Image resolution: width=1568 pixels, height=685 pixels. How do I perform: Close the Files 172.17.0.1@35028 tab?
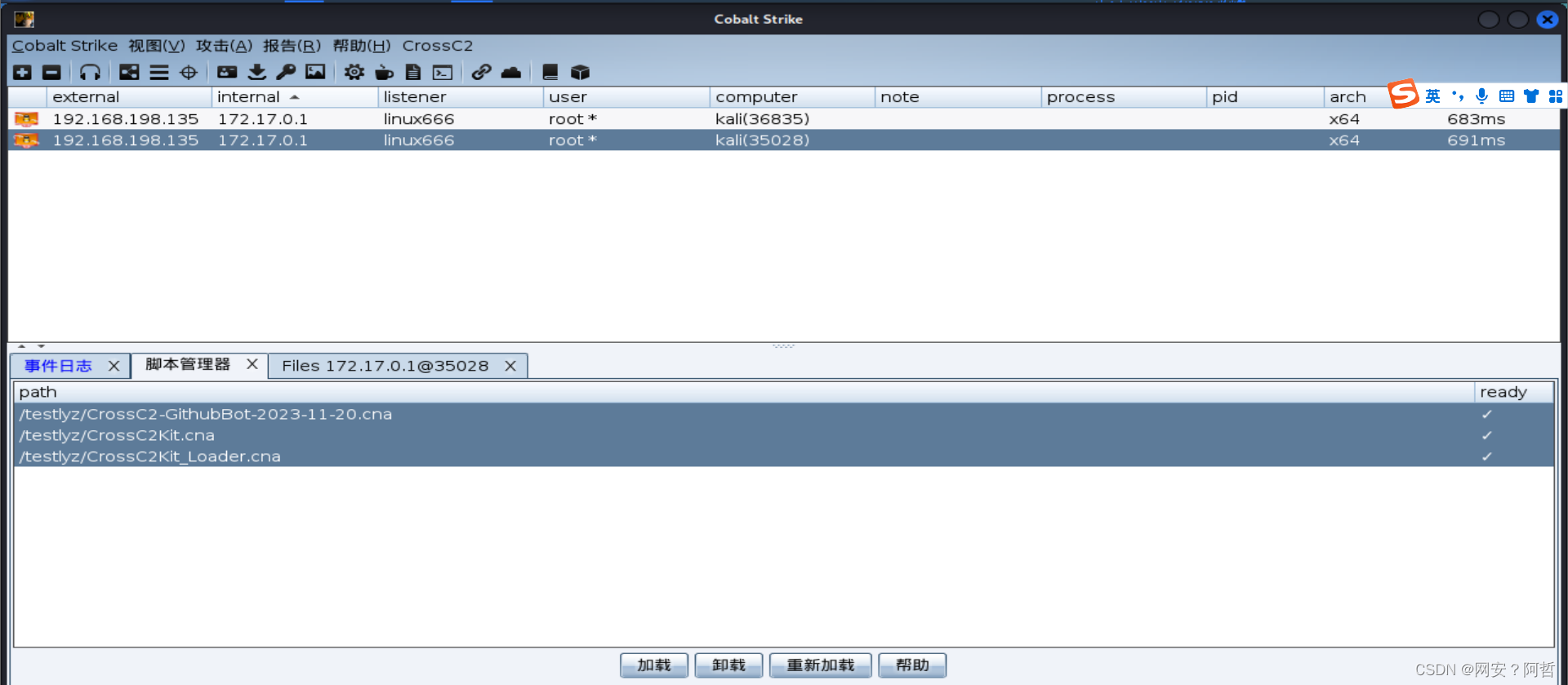(x=510, y=366)
